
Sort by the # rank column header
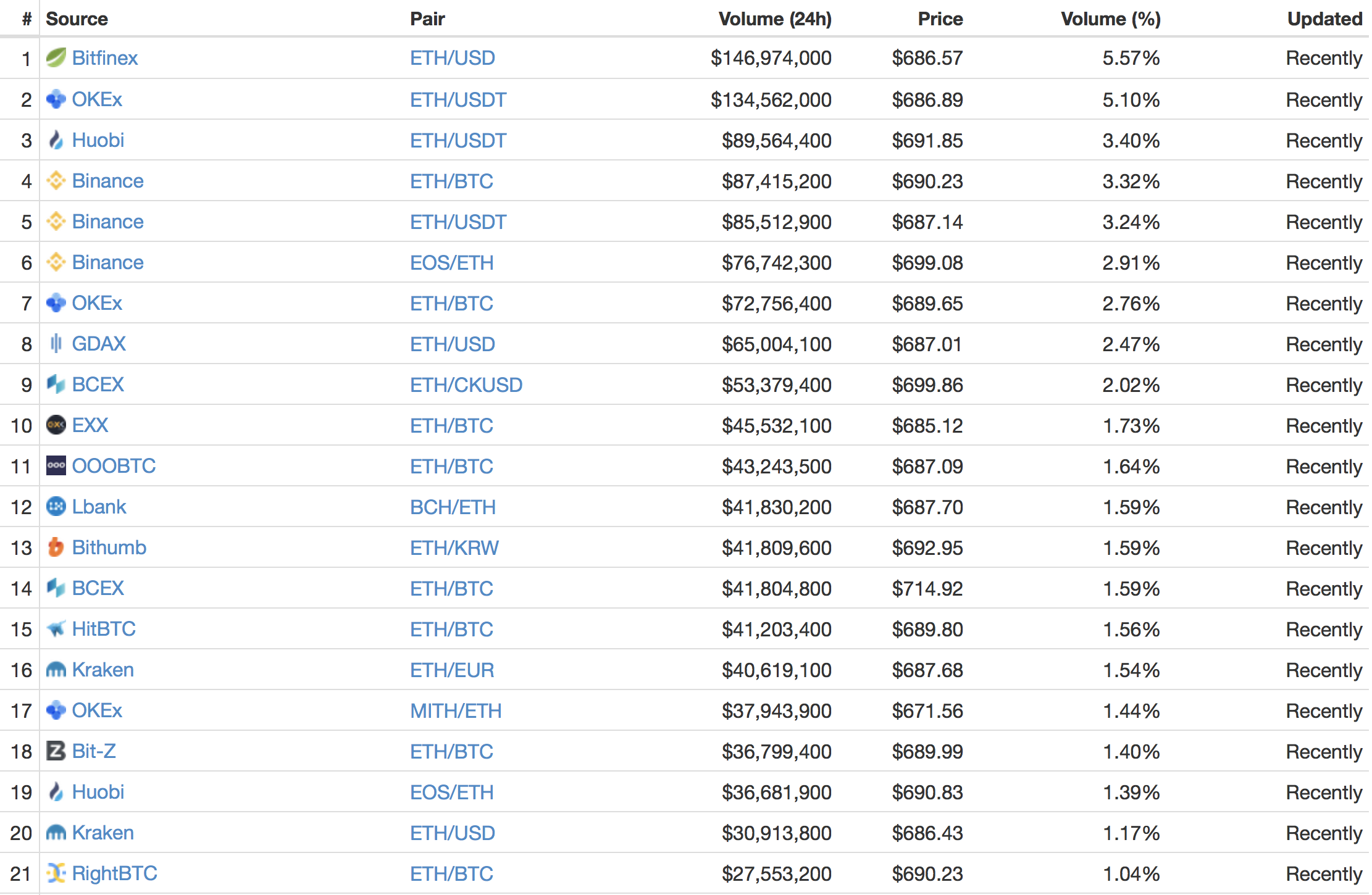(x=27, y=19)
